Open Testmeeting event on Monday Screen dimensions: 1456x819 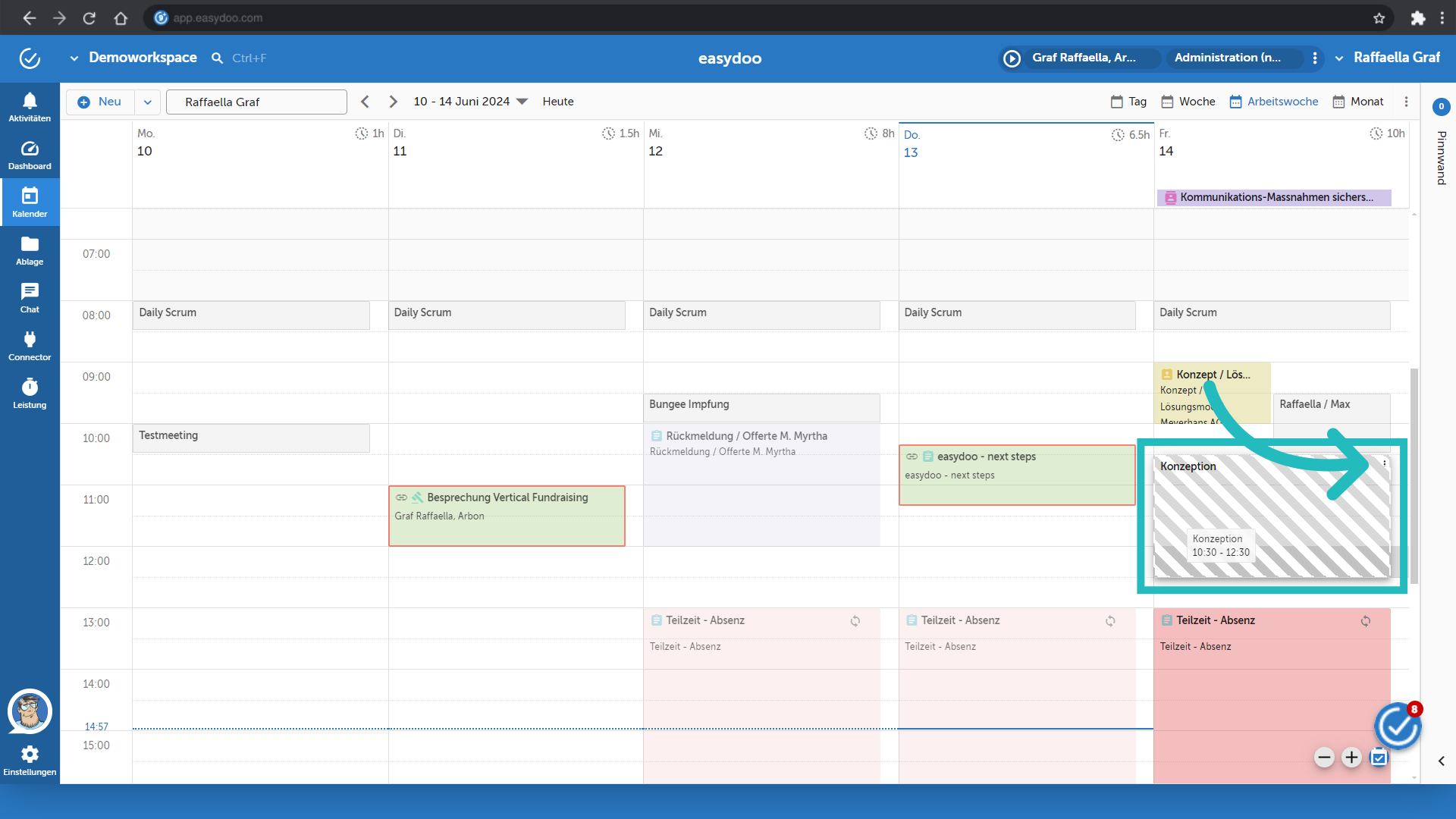[x=251, y=438]
